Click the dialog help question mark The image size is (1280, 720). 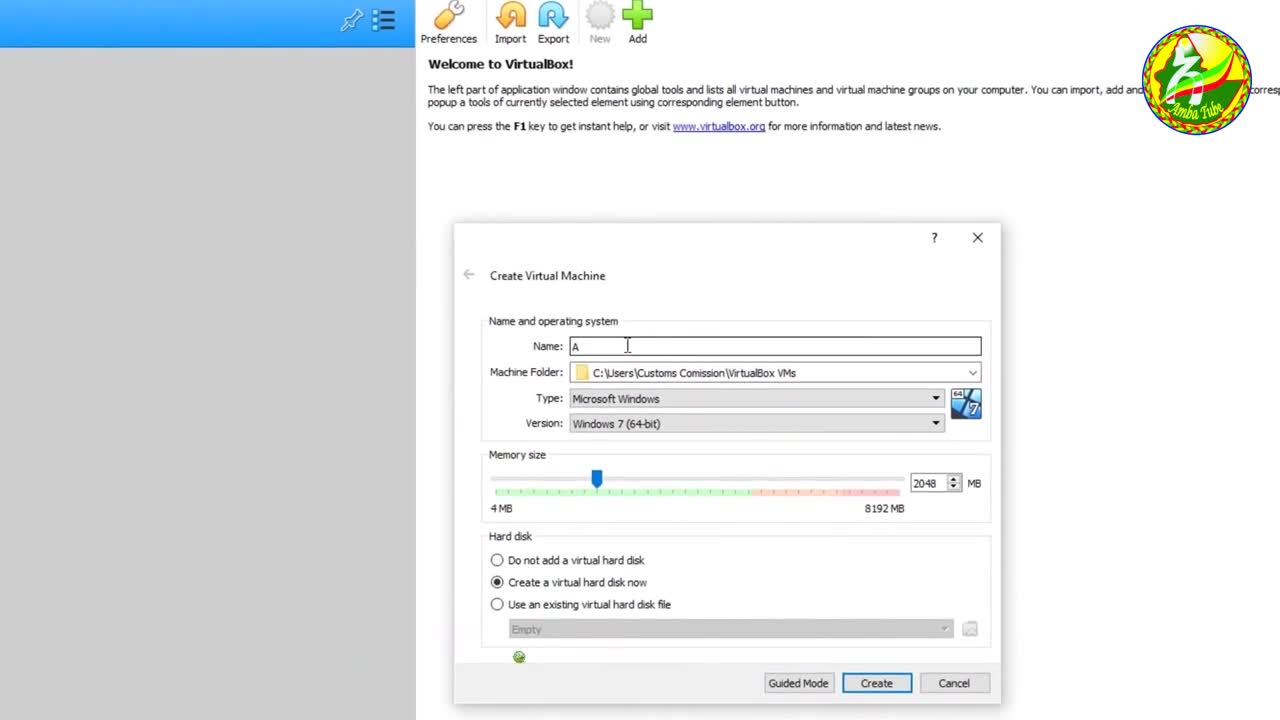(934, 238)
